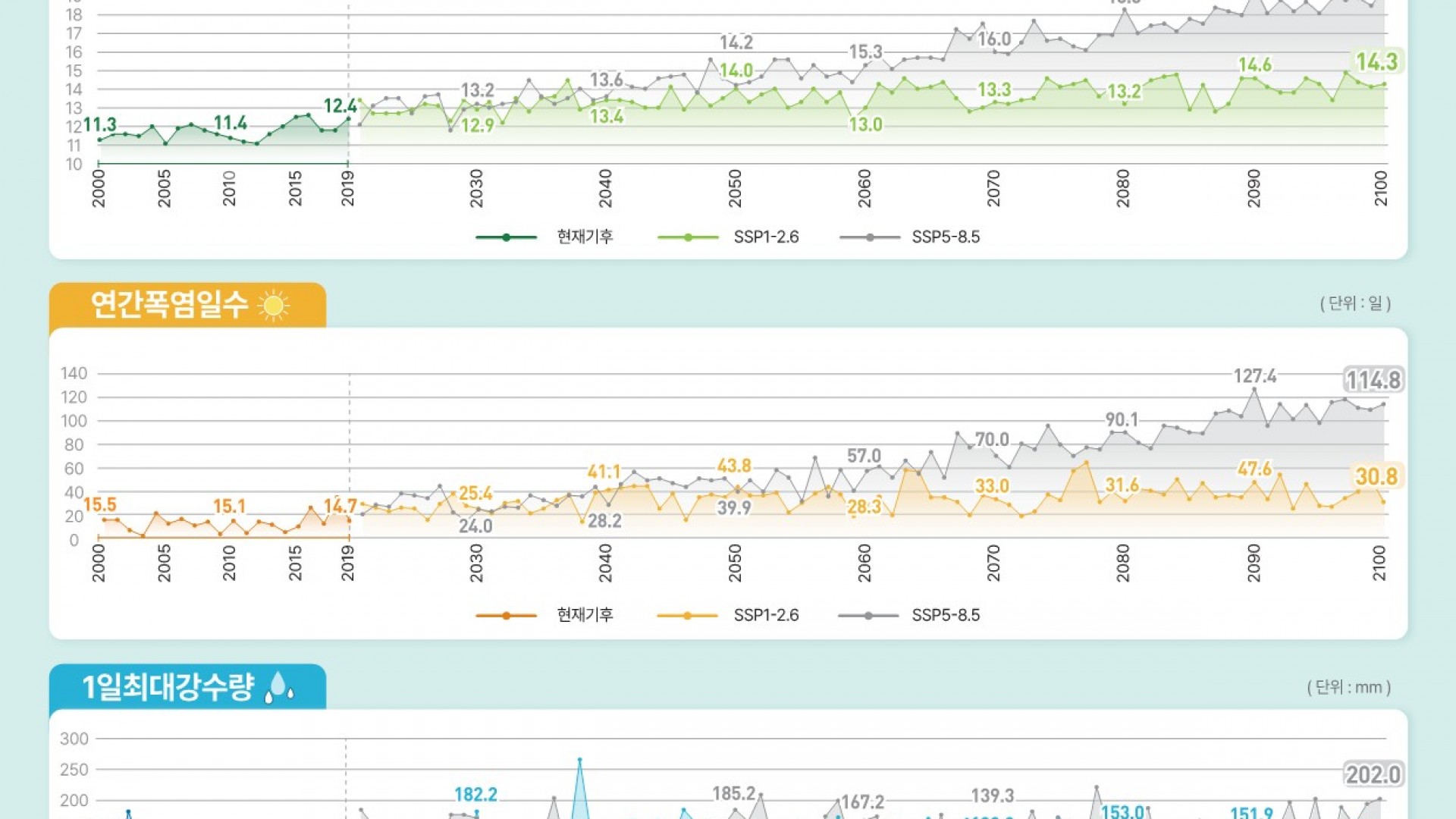This screenshot has height=819, width=1456.
Task: Click the water drop icon beside 1일최대강수량
Action: click(279, 687)
